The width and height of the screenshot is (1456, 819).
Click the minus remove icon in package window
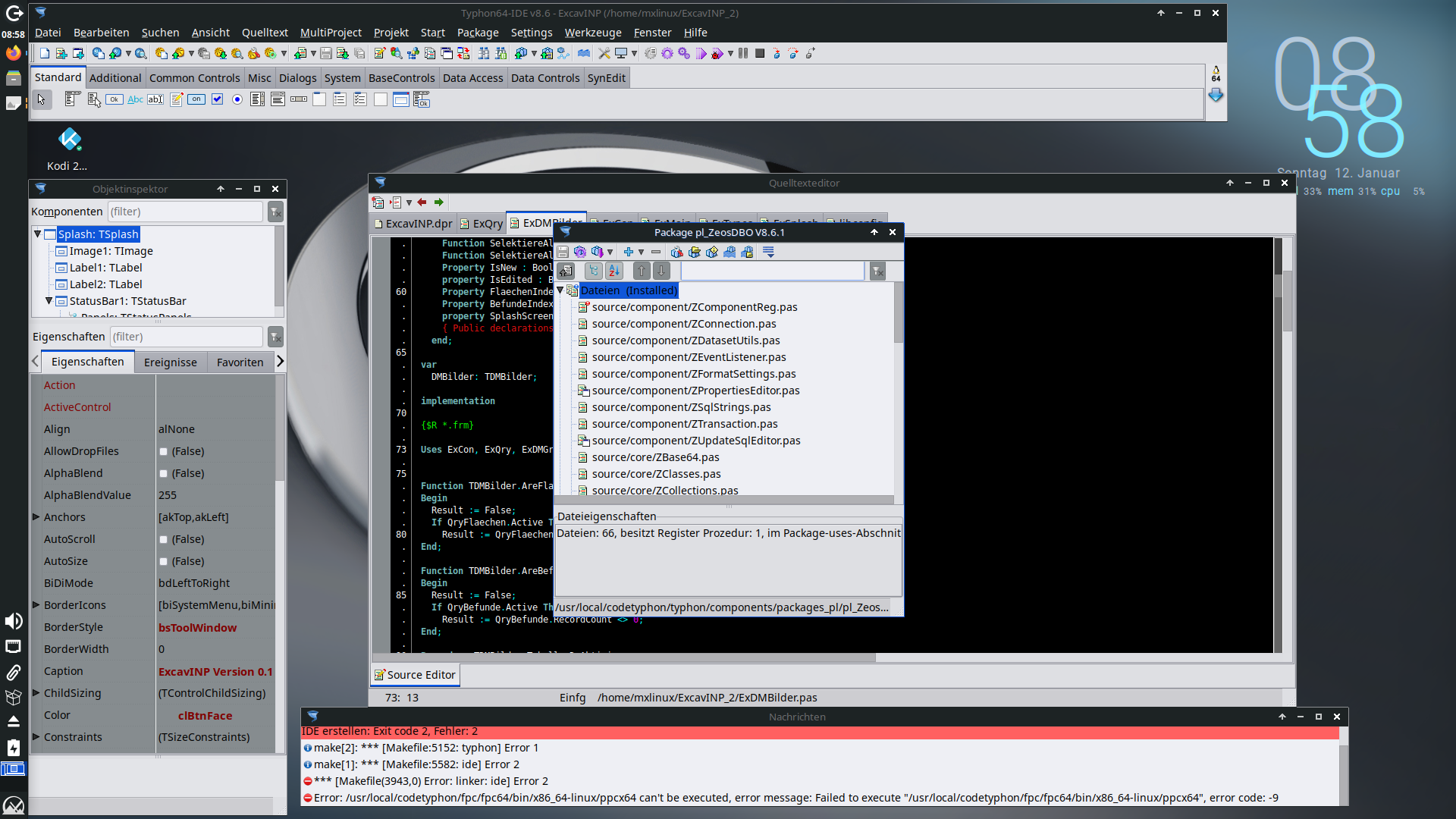click(656, 252)
